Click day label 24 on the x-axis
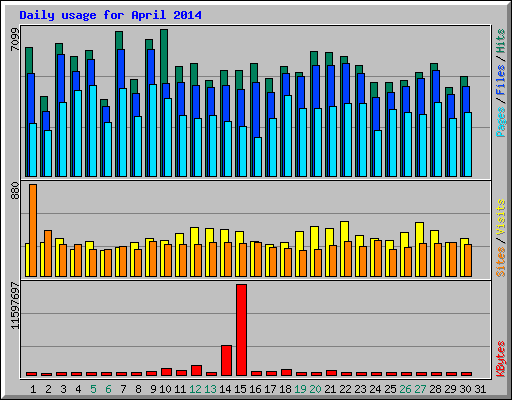512x400 pixels. click(375, 389)
